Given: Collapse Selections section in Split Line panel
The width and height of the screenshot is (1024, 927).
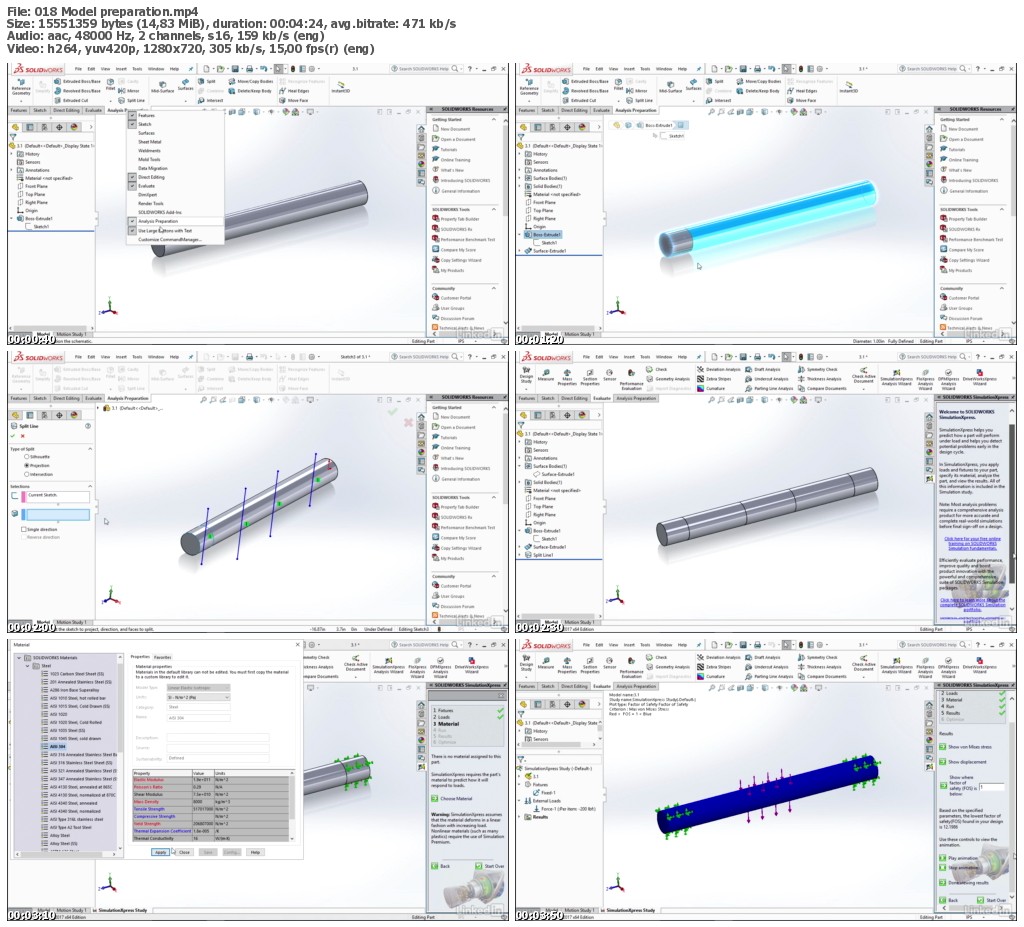Looking at the screenshot, I should tap(89, 486).
